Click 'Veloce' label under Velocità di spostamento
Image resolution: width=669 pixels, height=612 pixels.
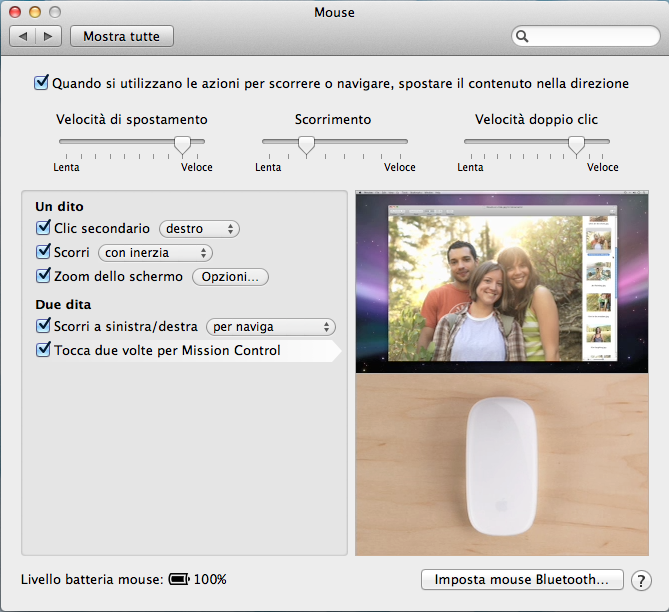tap(197, 167)
